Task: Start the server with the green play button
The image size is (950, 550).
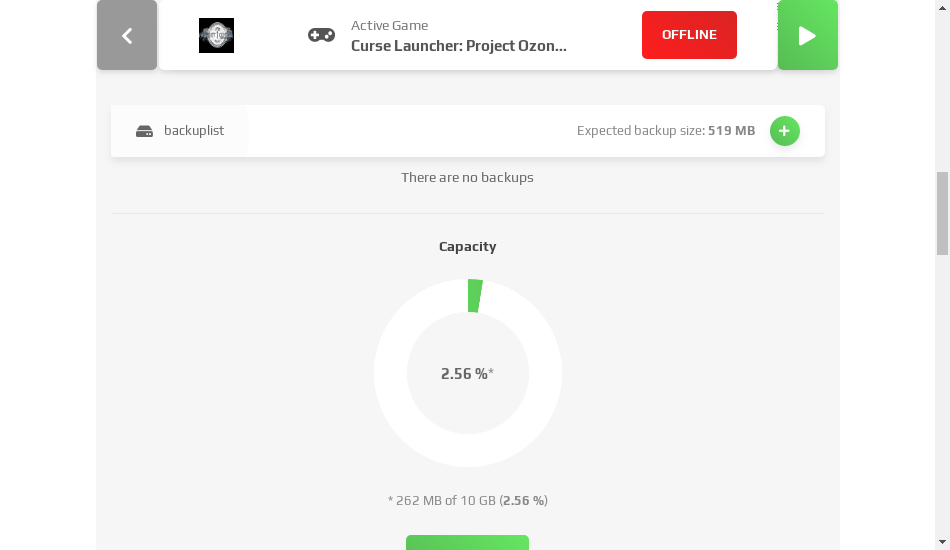Action: [x=808, y=35]
